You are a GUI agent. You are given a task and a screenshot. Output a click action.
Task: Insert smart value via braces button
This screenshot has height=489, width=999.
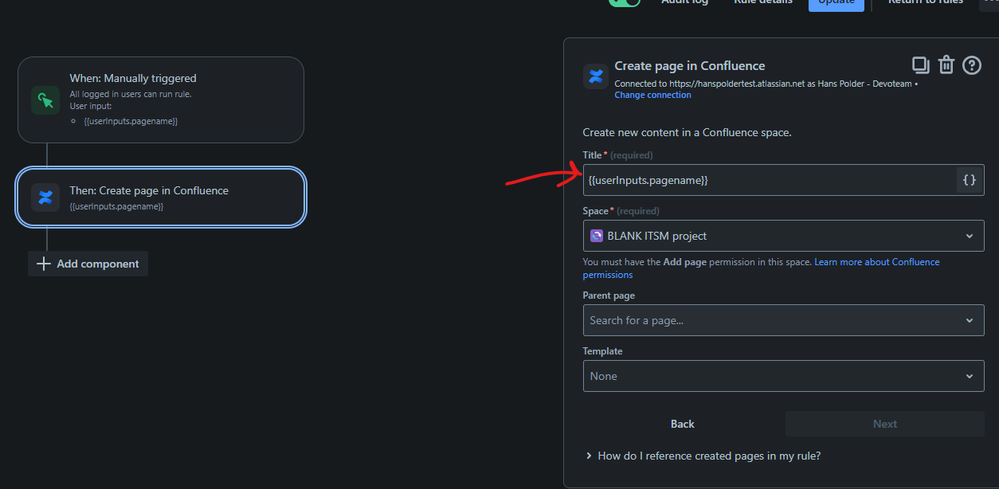[x=969, y=180]
